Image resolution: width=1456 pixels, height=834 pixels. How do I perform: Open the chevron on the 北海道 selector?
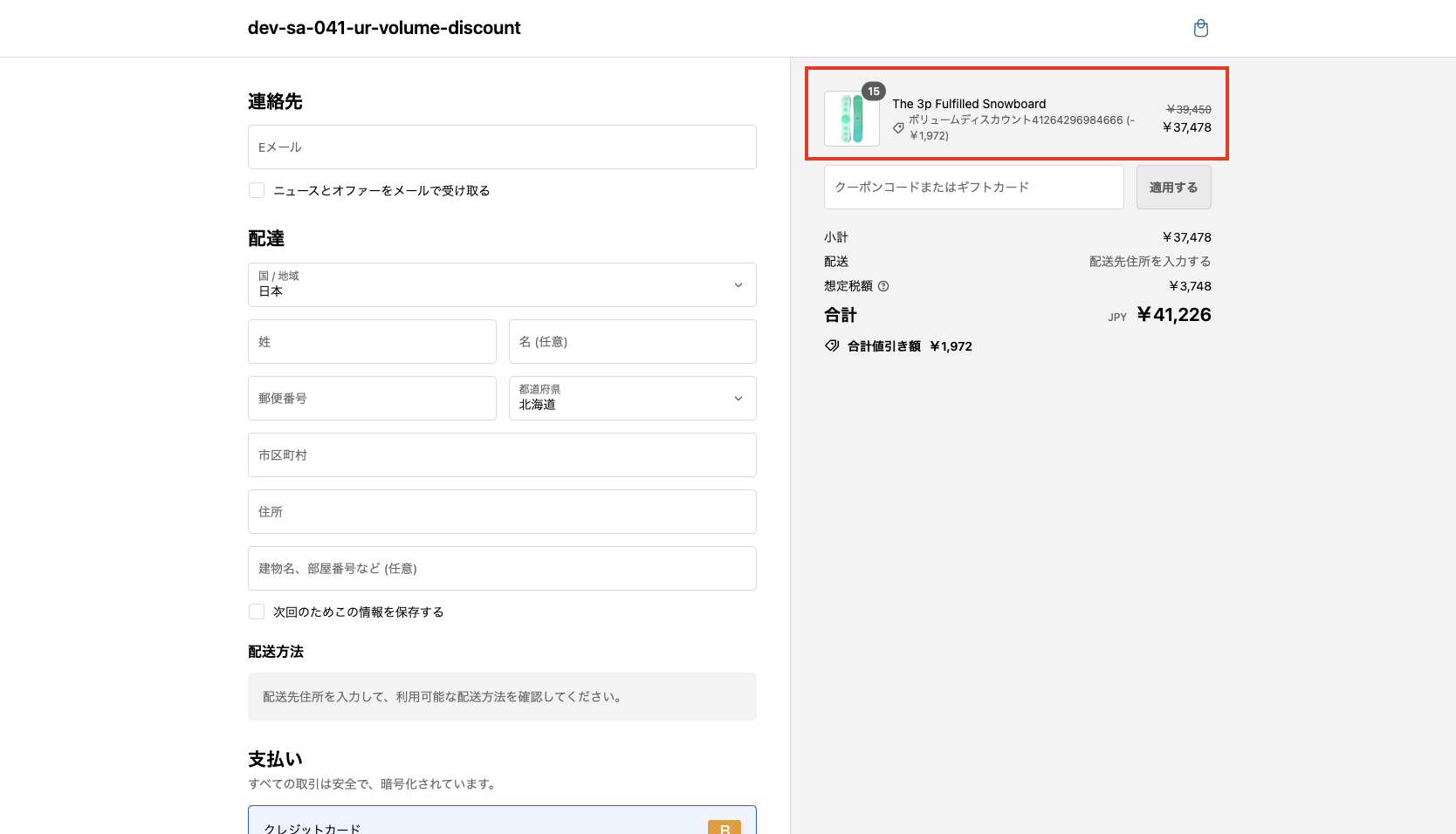(x=736, y=398)
